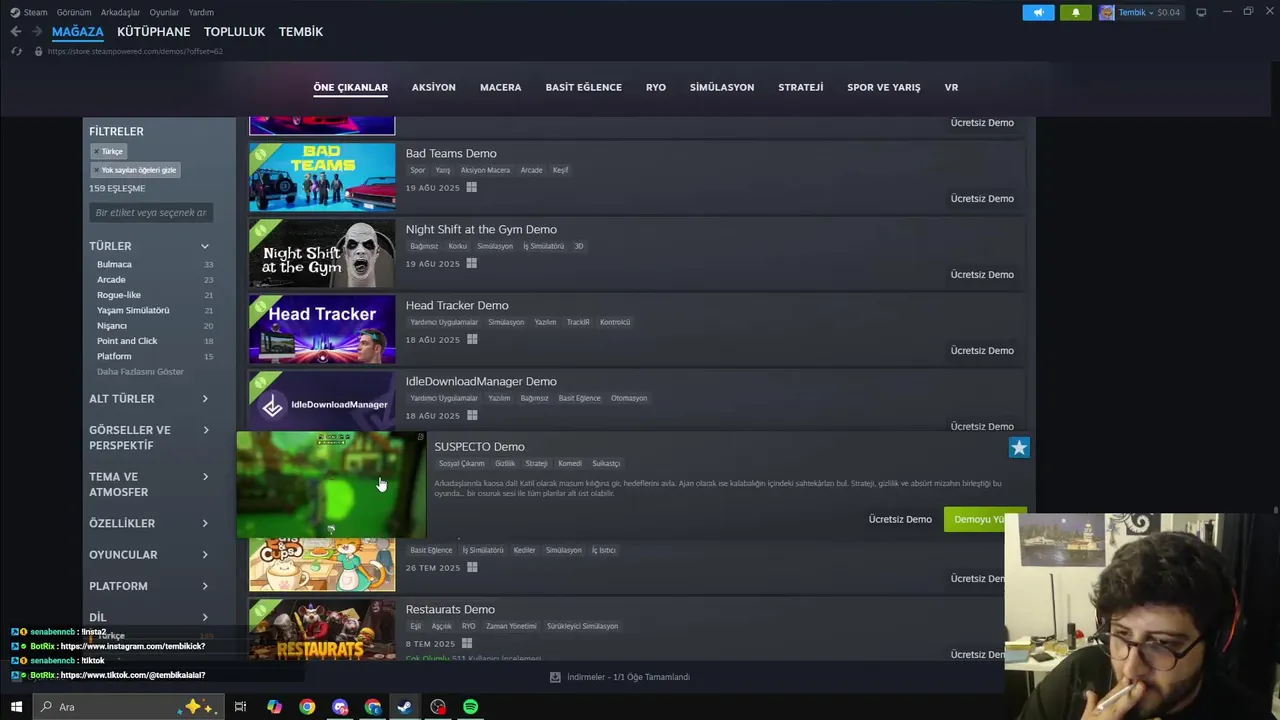
Task: Select VR tab
Action: tap(951, 87)
